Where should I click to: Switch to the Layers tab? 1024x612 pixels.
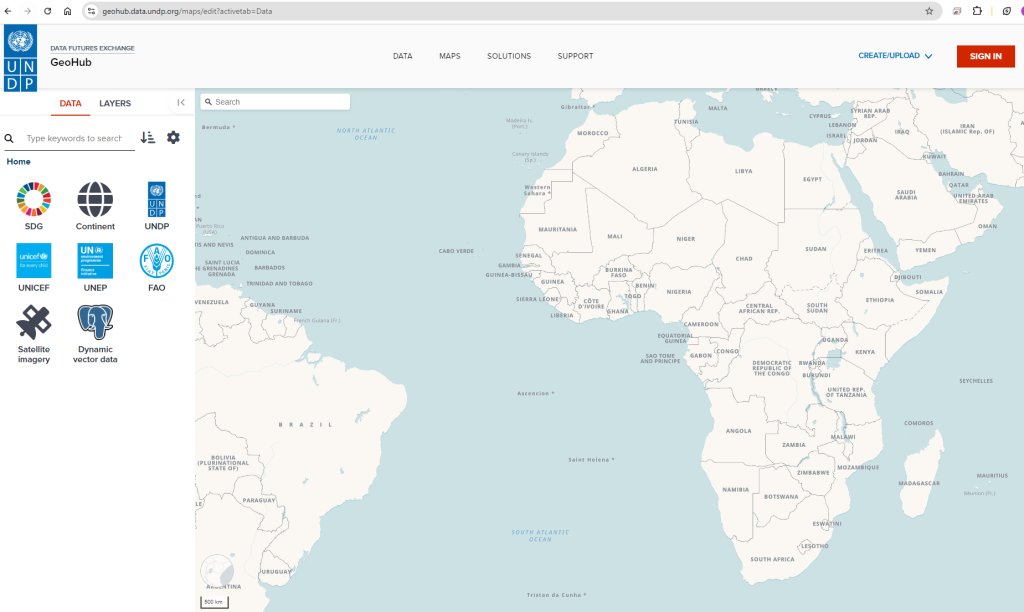point(115,103)
